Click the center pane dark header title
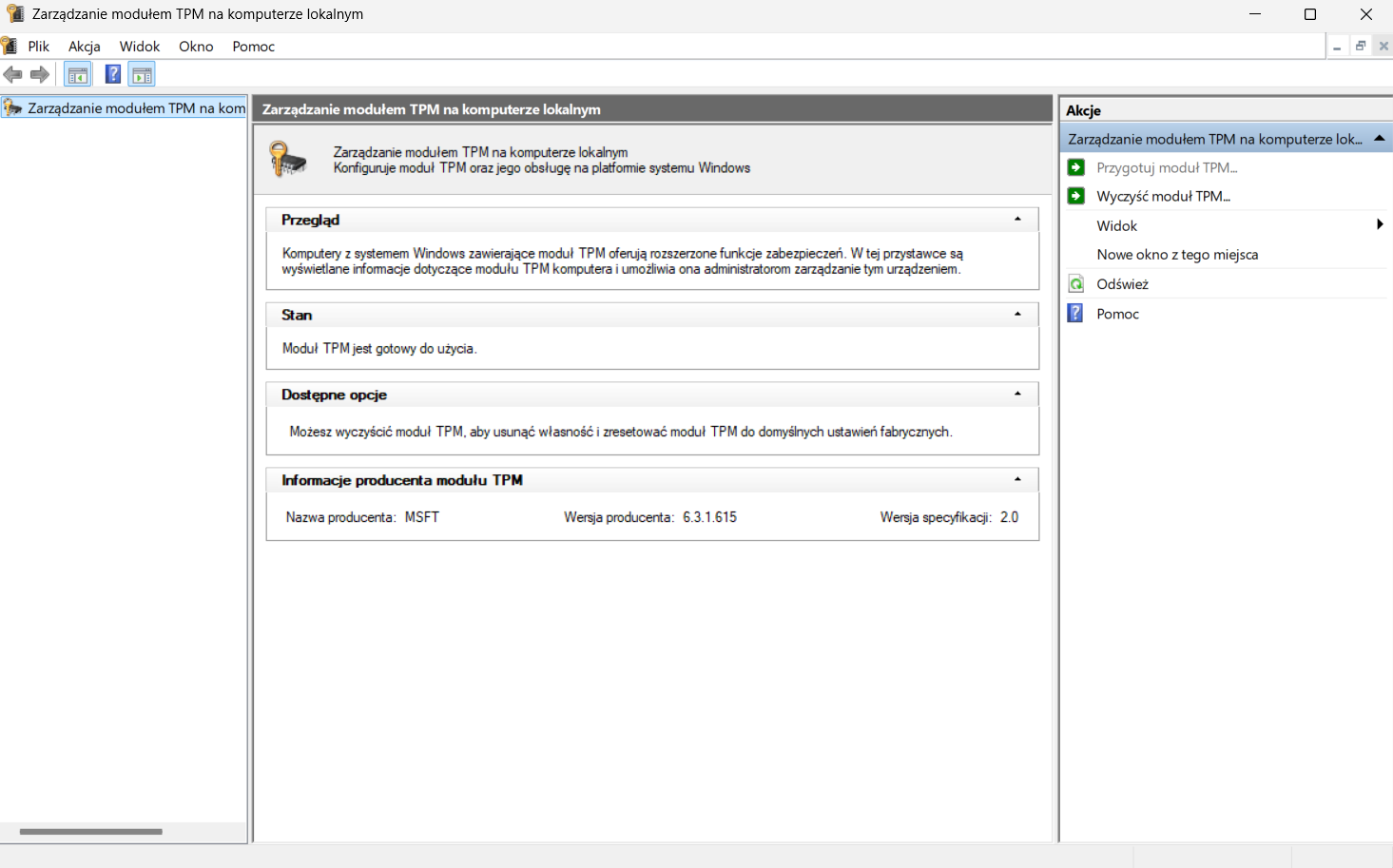Image resolution: width=1393 pixels, height=868 pixels. 432,109
